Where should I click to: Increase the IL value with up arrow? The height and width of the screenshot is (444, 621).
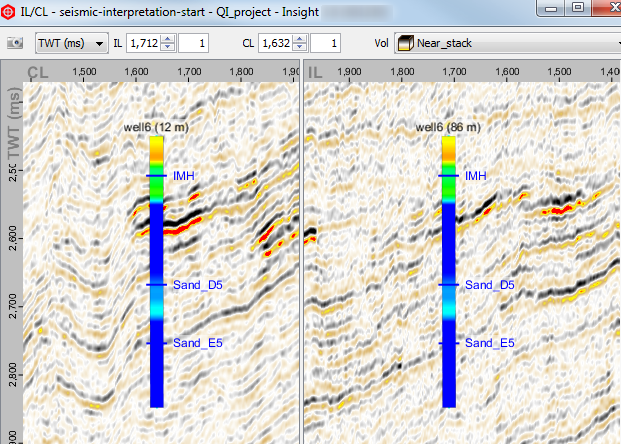168,39
